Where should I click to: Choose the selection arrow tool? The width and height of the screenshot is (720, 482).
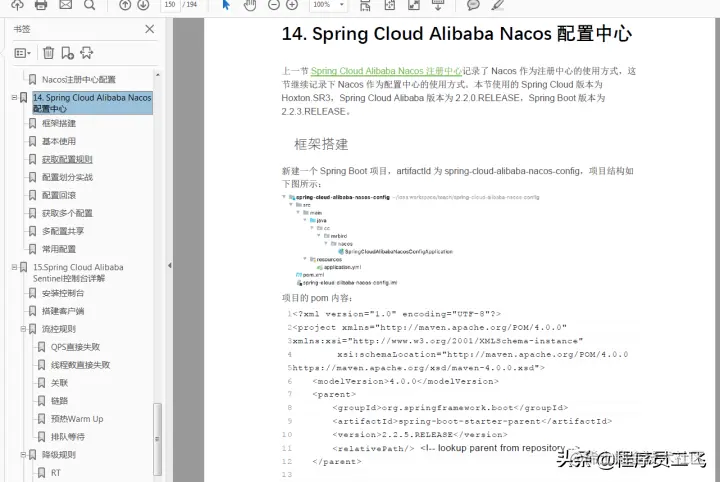point(226,5)
